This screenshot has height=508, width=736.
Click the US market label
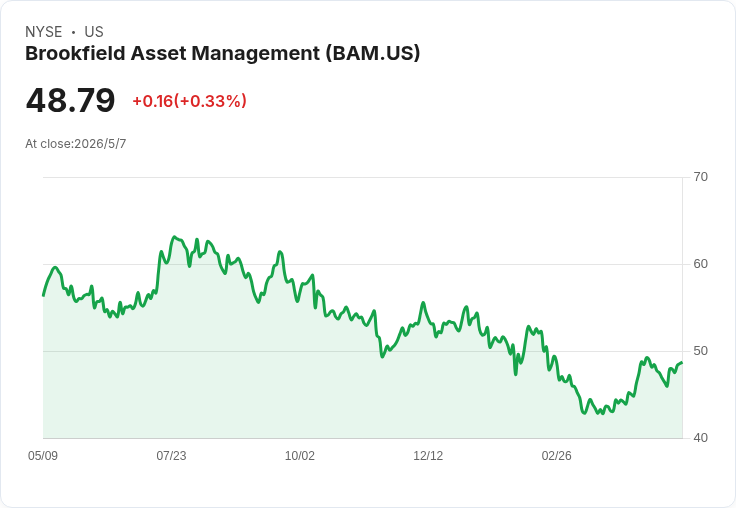[x=94, y=32]
